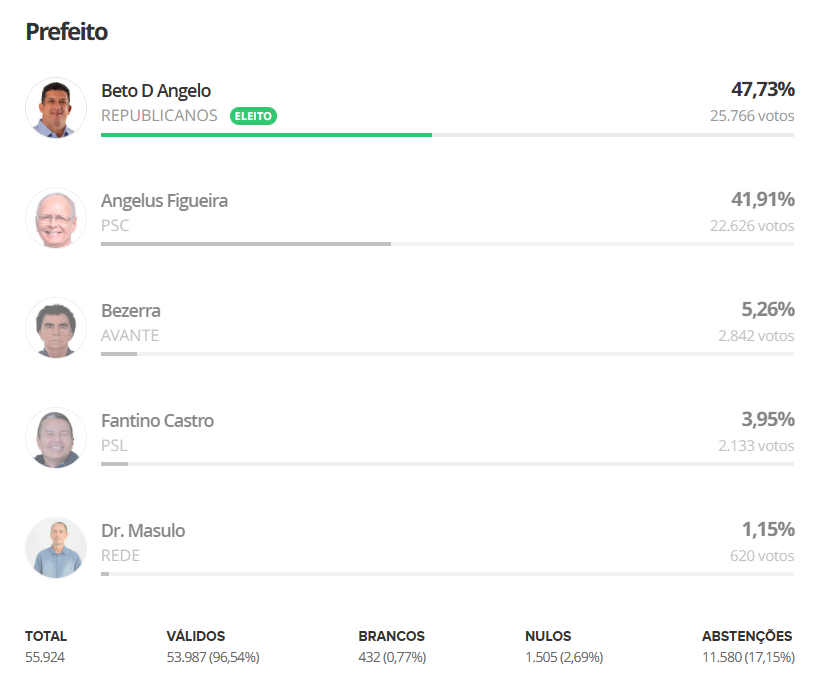Click the Fantino Castro candidate name
Viewport: 827px width, 674px height.
pos(157,421)
